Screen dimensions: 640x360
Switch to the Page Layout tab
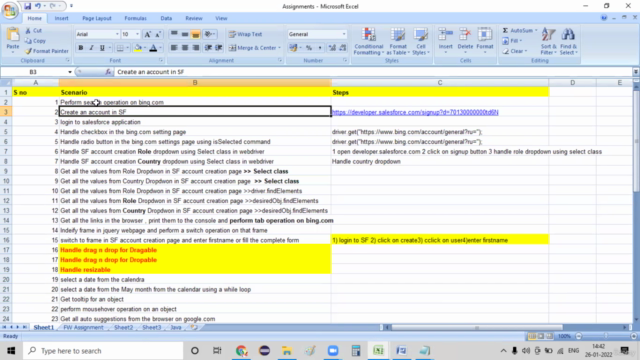pyautogui.click(x=97, y=18)
